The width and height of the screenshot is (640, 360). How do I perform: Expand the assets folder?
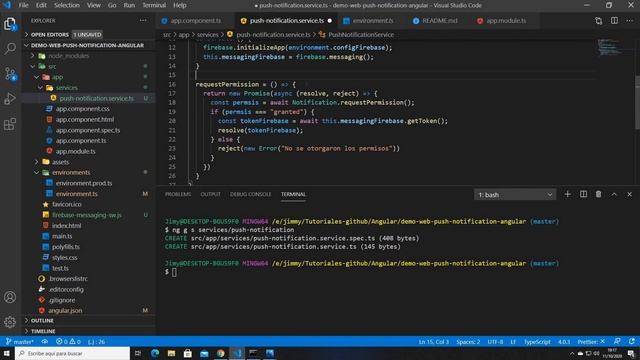pyautogui.click(x=60, y=162)
